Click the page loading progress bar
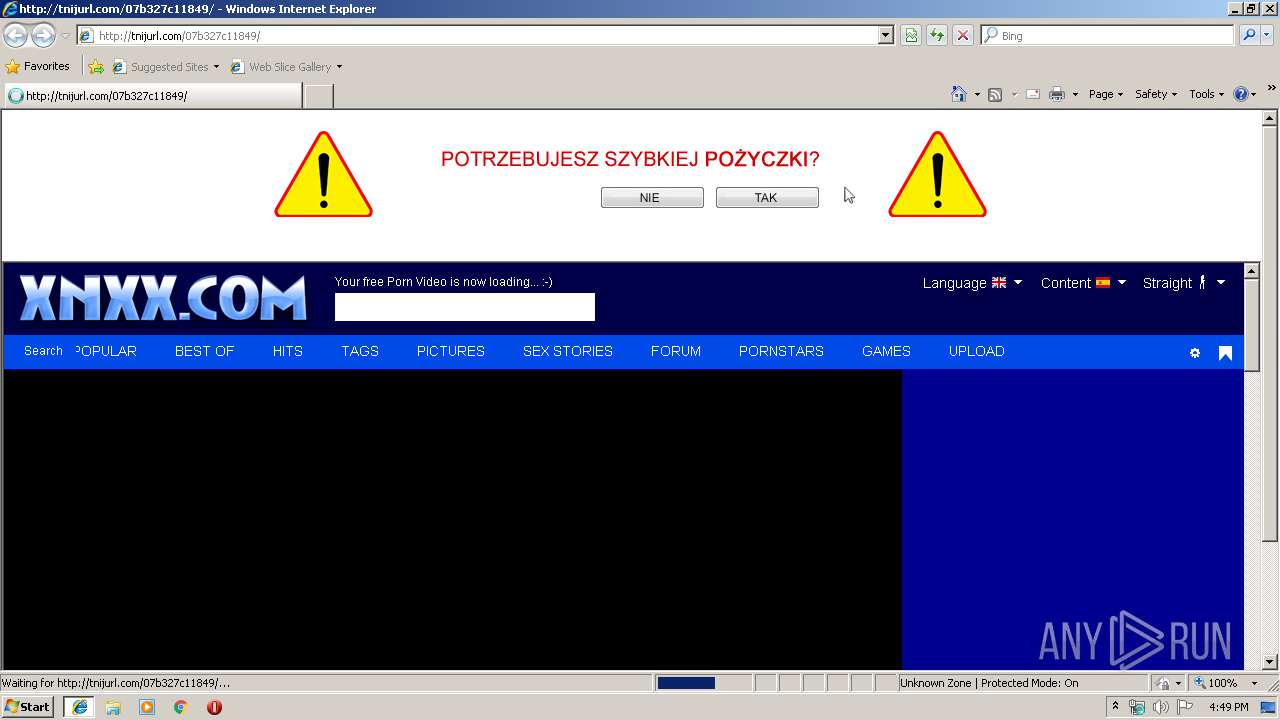The height and width of the screenshot is (720, 1280). (702, 683)
